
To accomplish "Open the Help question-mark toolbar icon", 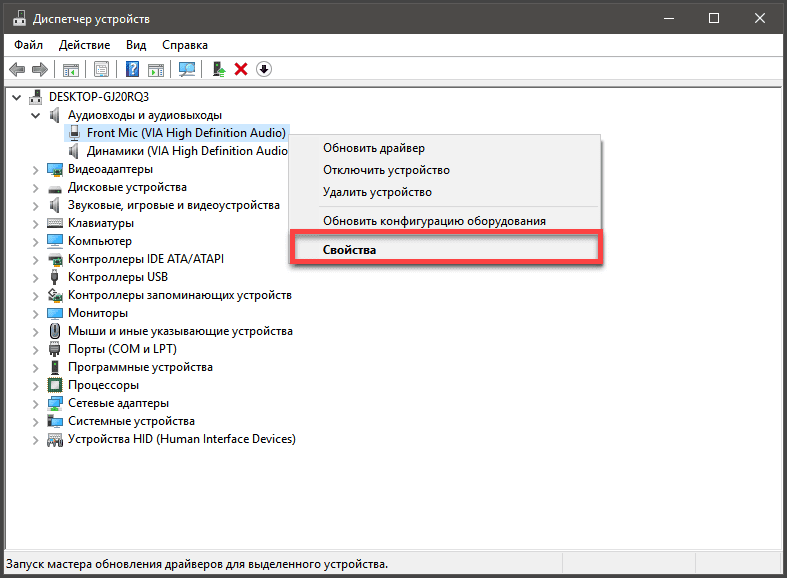I will [x=132, y=69].
